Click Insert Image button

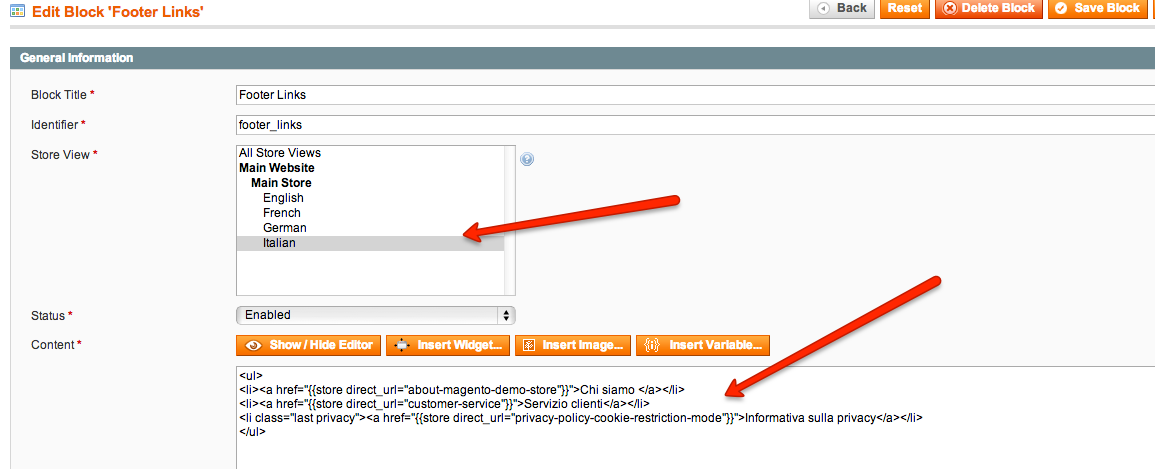[573, 345]
